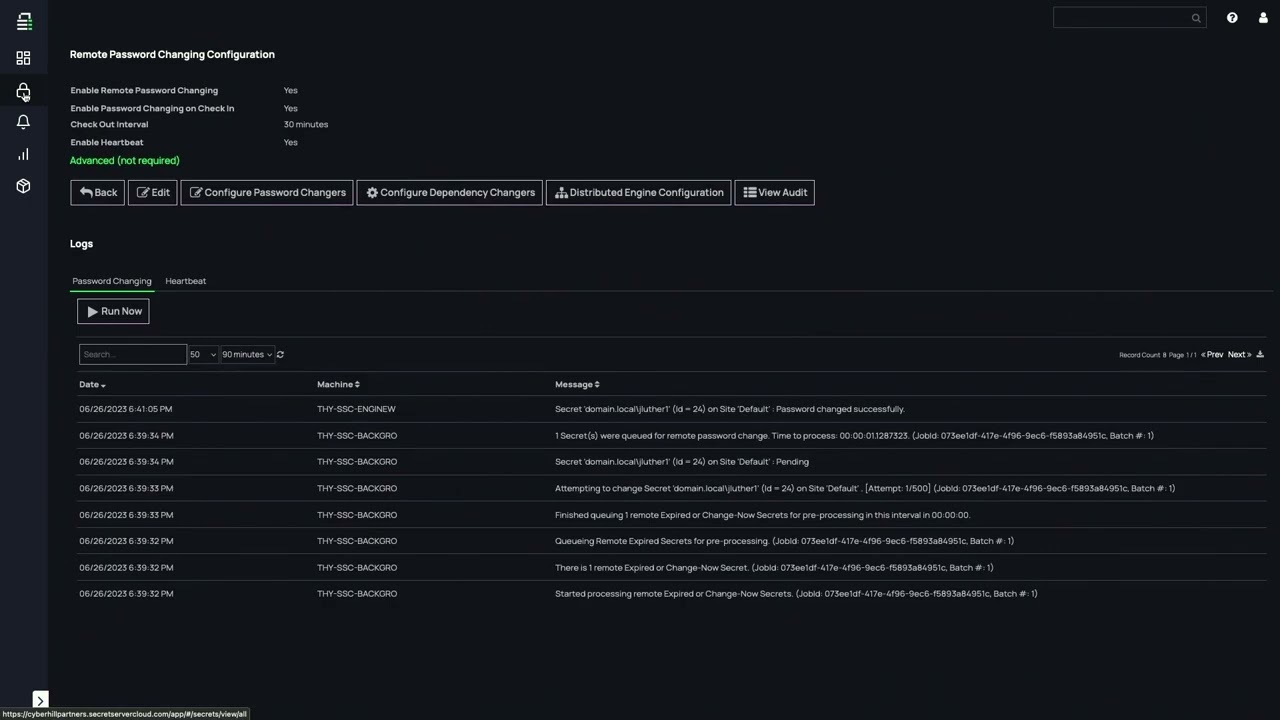Viewport: 1280px width, 720px height.
Task: Click 'Password changed successfully' message
Action: pos(730,409)
